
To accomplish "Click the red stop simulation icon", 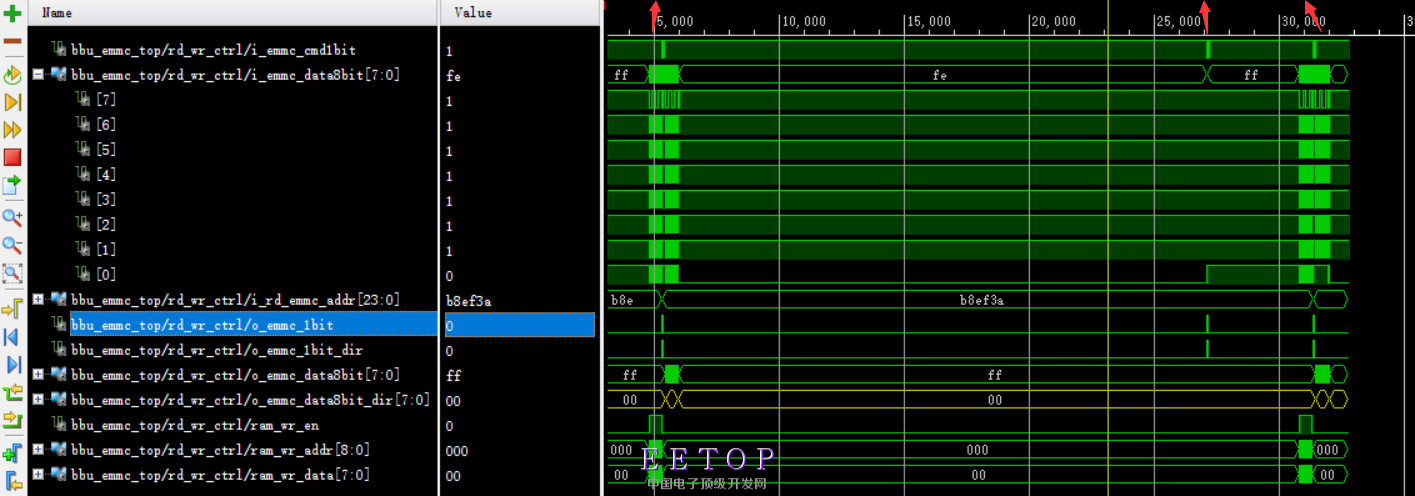I will click(12, 157).
